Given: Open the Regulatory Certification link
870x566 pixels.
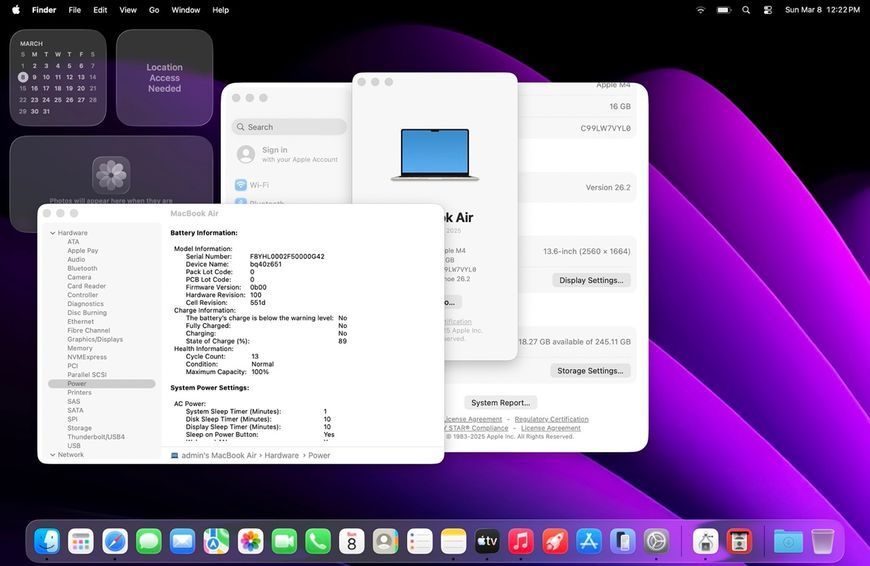Looking at the screenshot, I should [x=552, y=419].
